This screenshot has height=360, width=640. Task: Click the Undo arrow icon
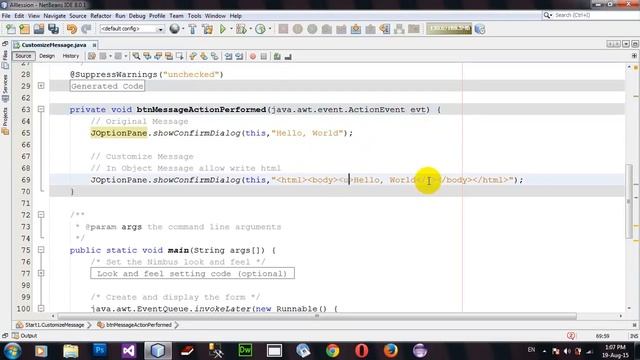pyautogui.click(x=72, y=29)
